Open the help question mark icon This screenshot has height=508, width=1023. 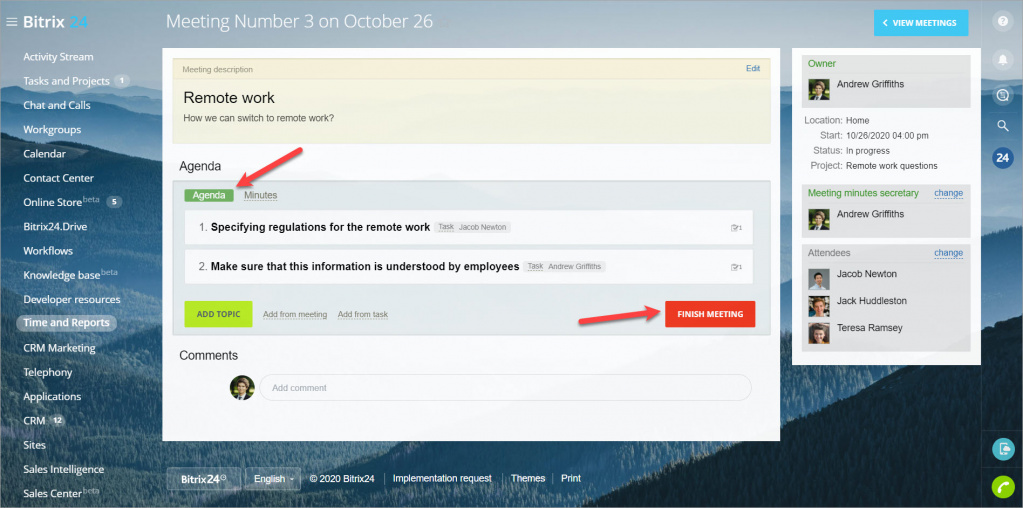click(x=1003, y=22)
